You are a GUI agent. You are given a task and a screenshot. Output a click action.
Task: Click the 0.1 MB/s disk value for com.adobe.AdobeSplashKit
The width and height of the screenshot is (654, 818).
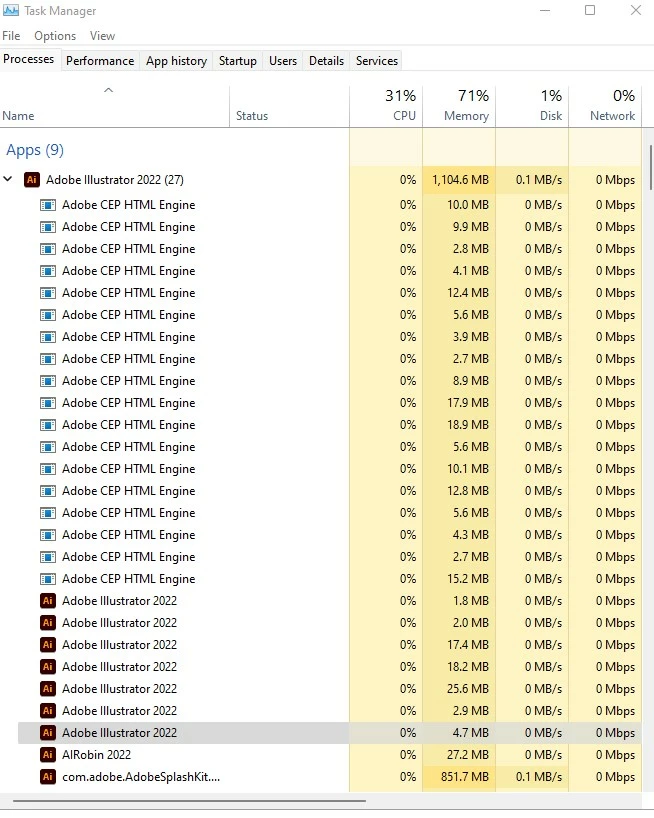[x=539, y=777]
